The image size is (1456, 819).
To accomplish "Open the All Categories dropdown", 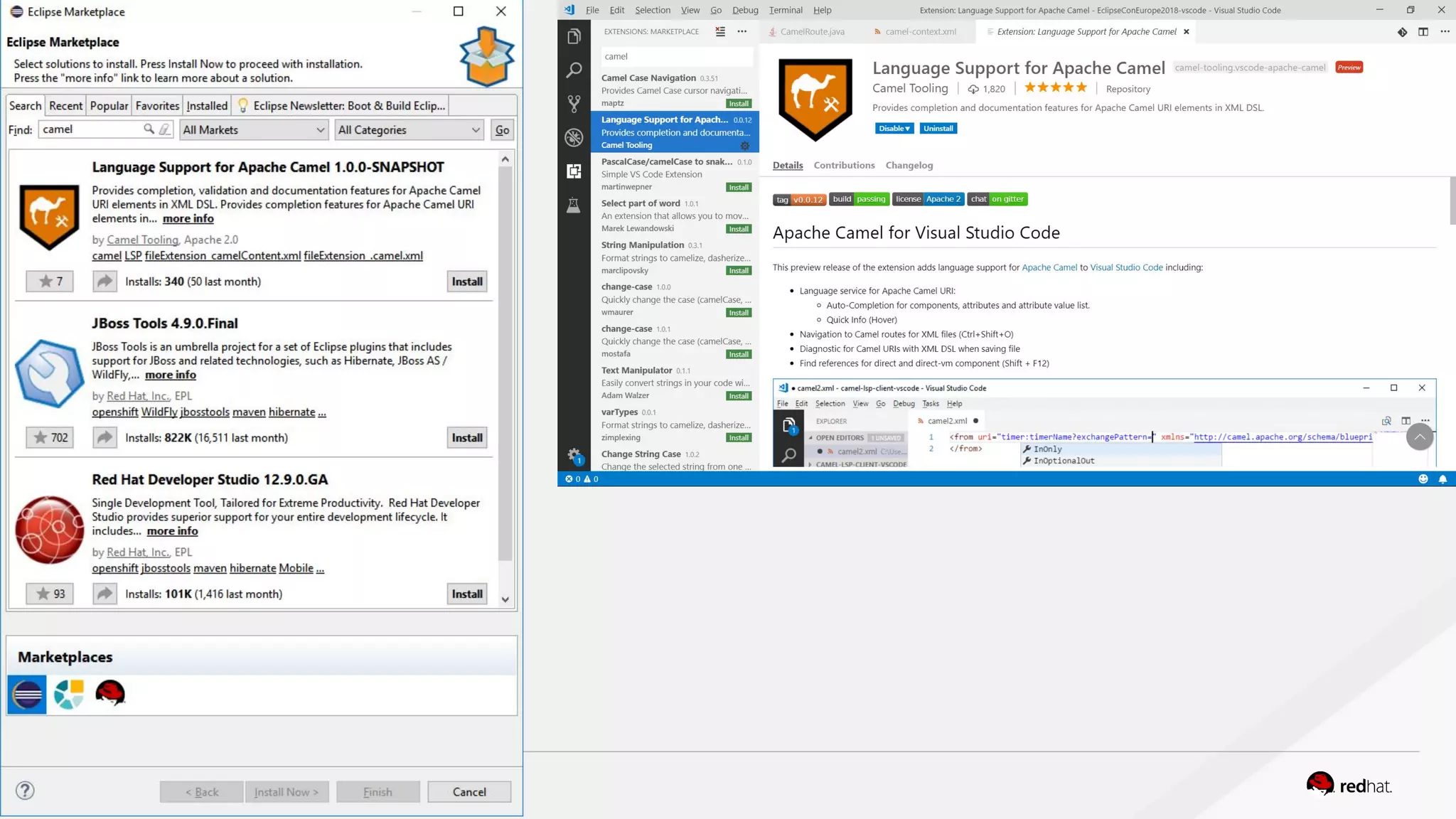I will click(x=409, y=130).
